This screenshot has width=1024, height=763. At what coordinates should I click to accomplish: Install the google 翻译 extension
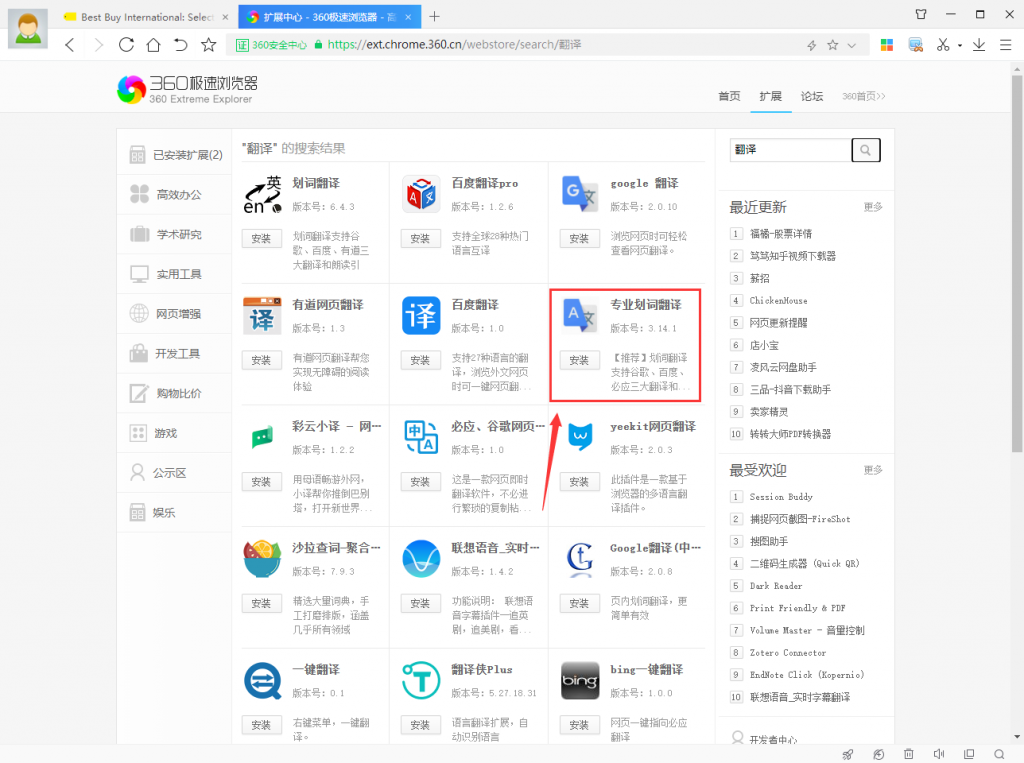579,238
